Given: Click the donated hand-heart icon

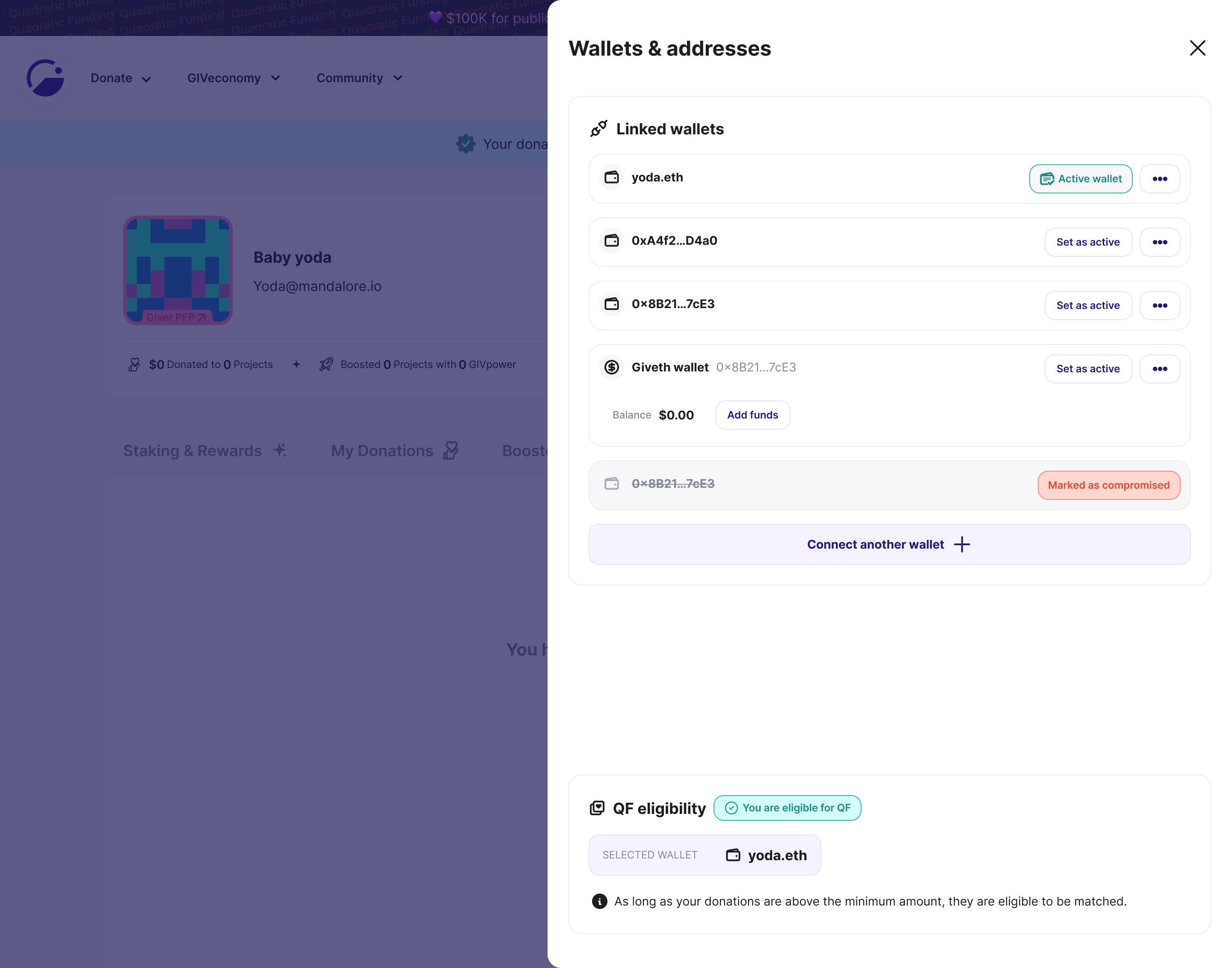Looking at the screenshot, I should click(x=134, y=365).
